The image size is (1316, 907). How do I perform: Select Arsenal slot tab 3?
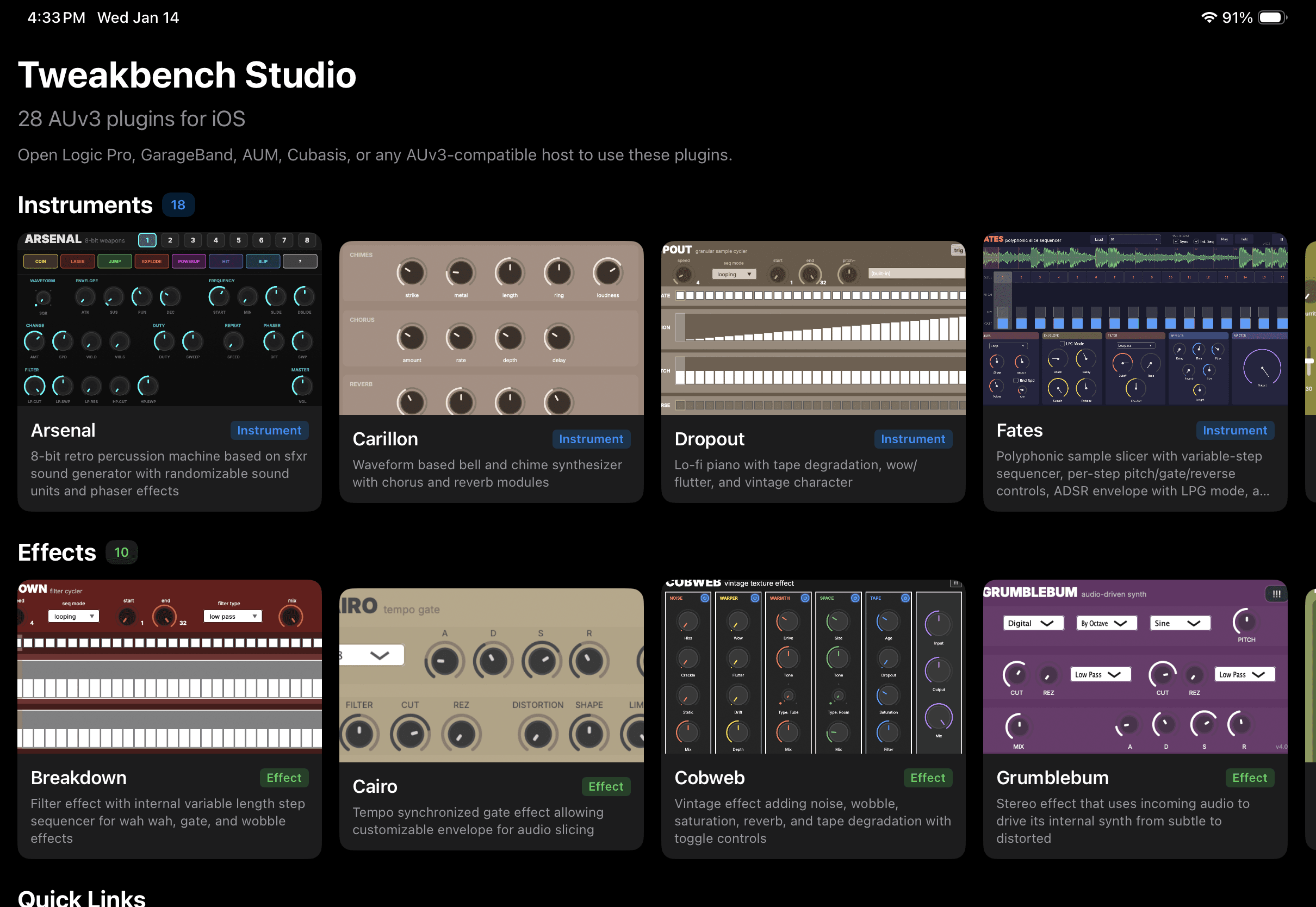click(x=193, y=240)
